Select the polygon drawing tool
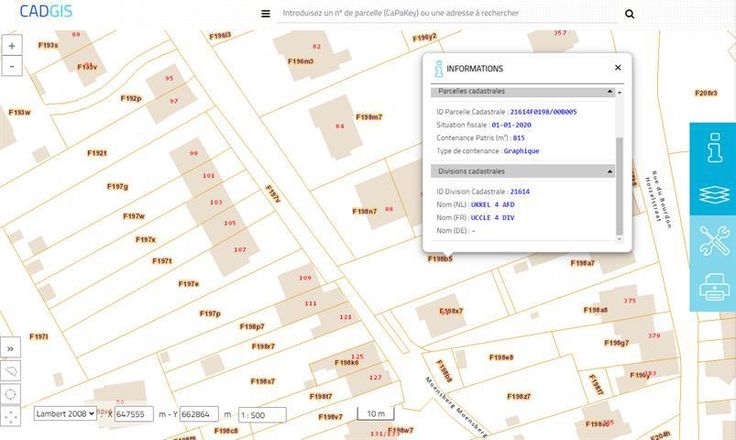 (11, 370)
